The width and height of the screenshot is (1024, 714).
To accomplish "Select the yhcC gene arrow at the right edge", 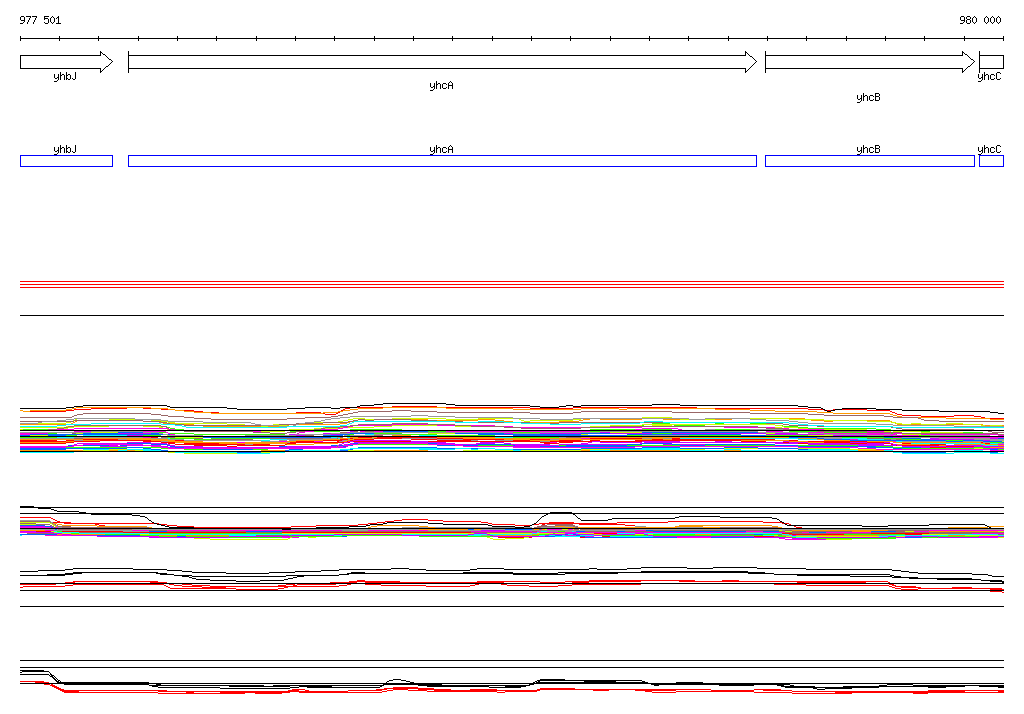I will (991, 62).
